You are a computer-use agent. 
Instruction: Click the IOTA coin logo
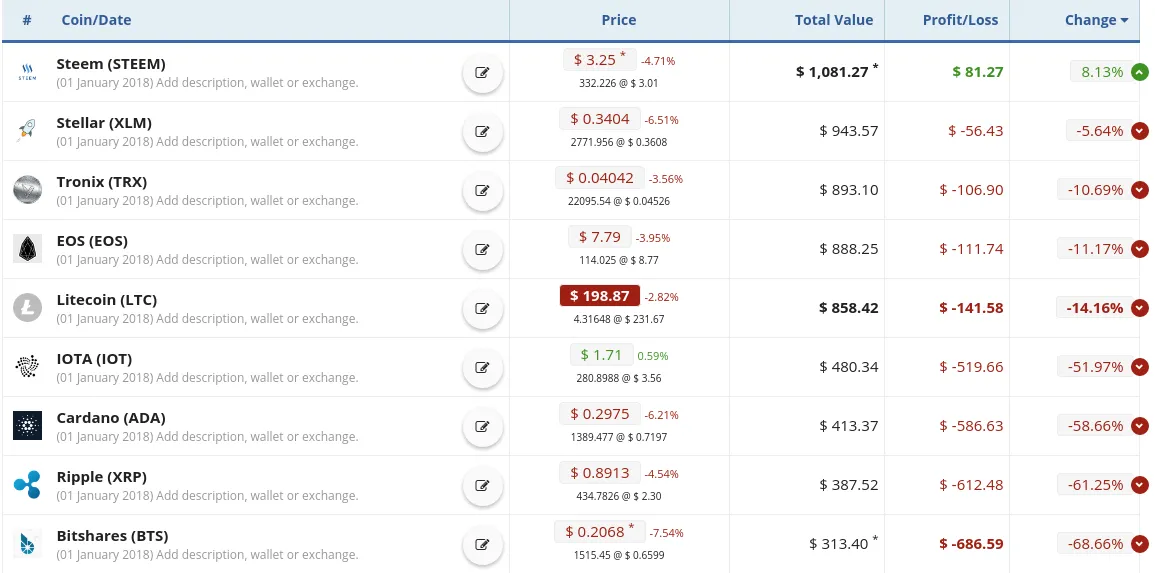[x=27, y=367]
